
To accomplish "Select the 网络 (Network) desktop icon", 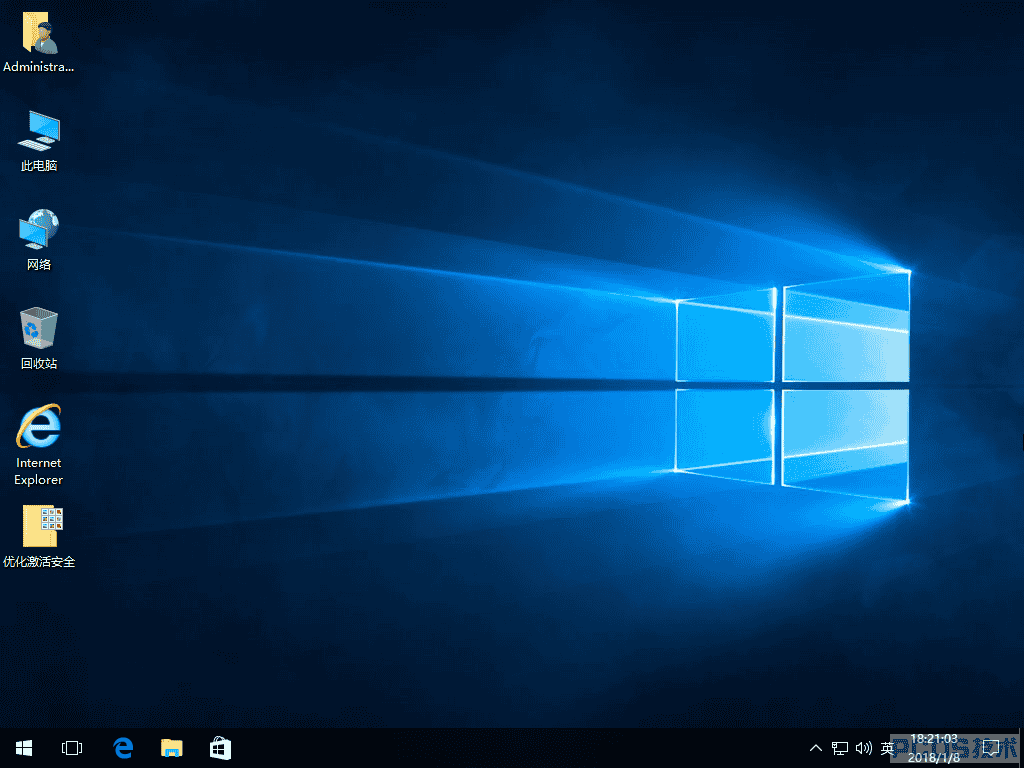I will [39, 239].
